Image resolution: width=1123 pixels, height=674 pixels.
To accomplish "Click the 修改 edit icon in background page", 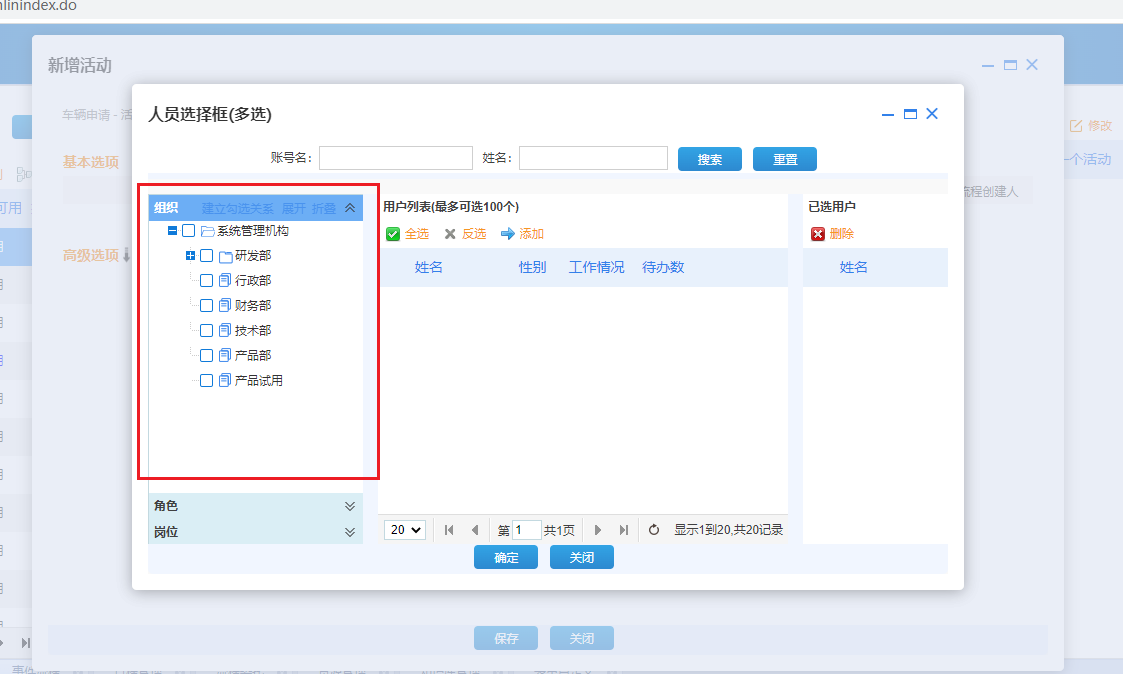I will [1076, 126].
